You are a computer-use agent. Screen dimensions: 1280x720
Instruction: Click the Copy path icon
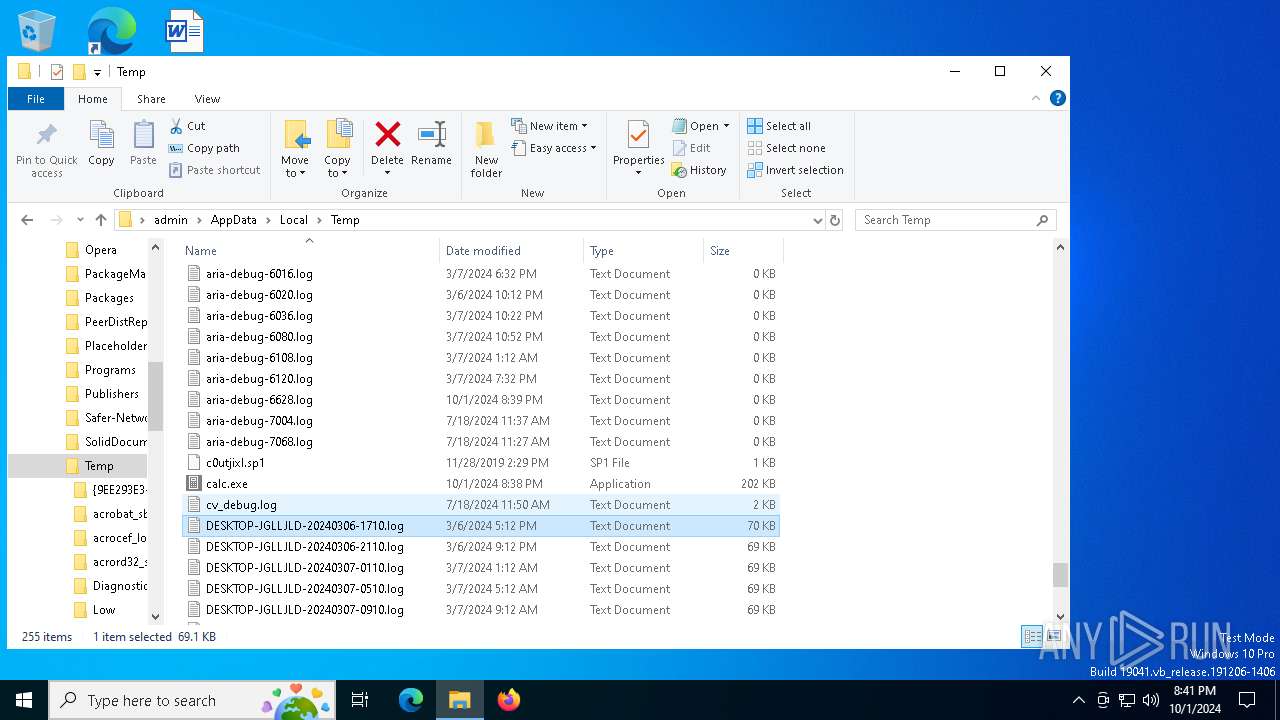coord(176,148)
